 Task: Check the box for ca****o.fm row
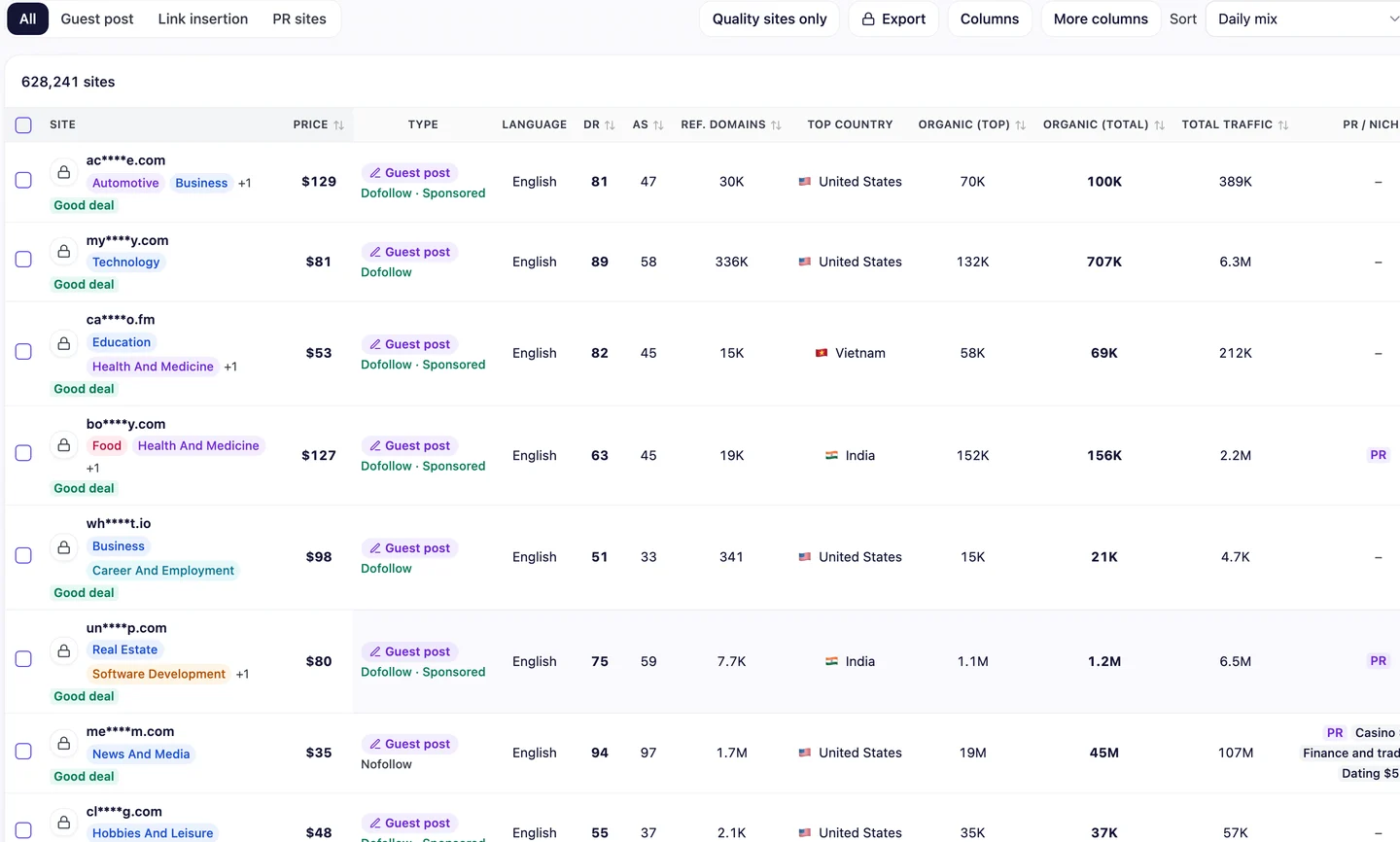(23, 351)
